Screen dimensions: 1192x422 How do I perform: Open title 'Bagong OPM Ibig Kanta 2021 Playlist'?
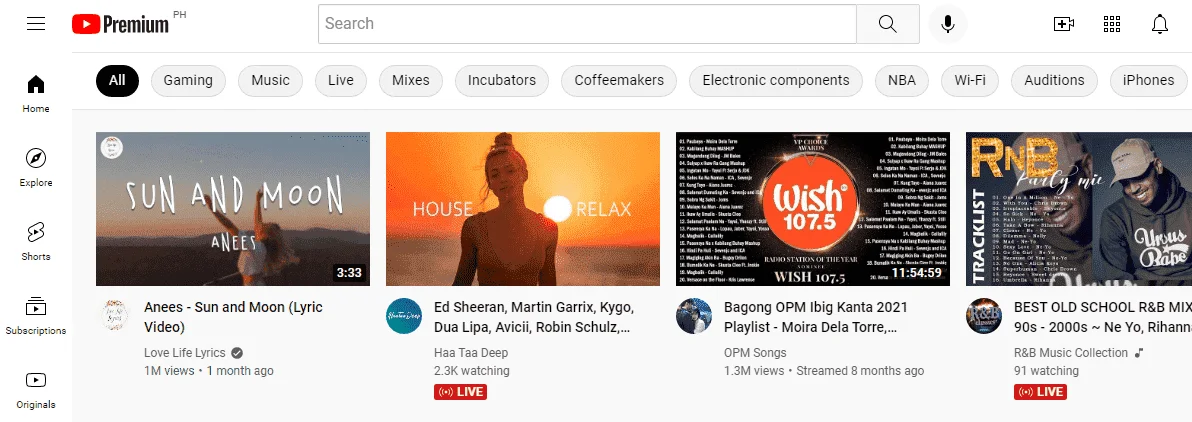[816, 317]
